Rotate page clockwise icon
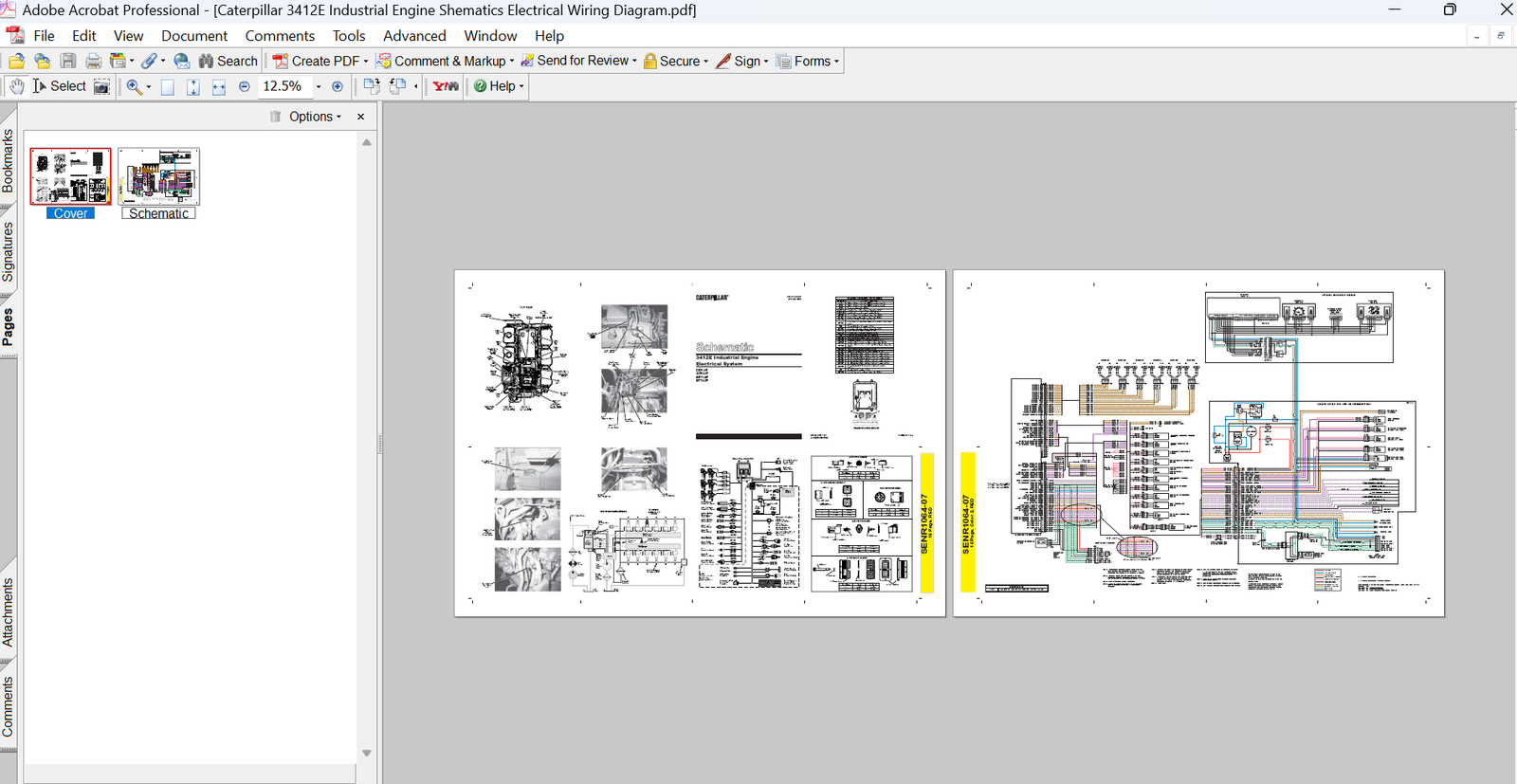 click(x=372, y=86)
